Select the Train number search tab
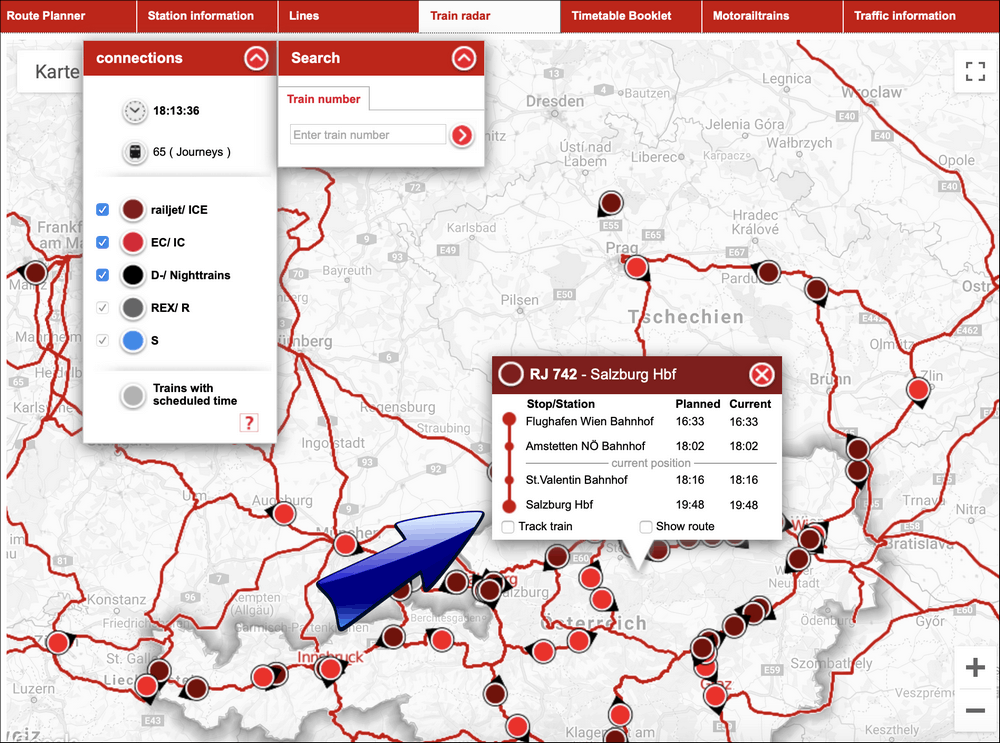This screenshot has width=1000, height=743. click(323, 99)
